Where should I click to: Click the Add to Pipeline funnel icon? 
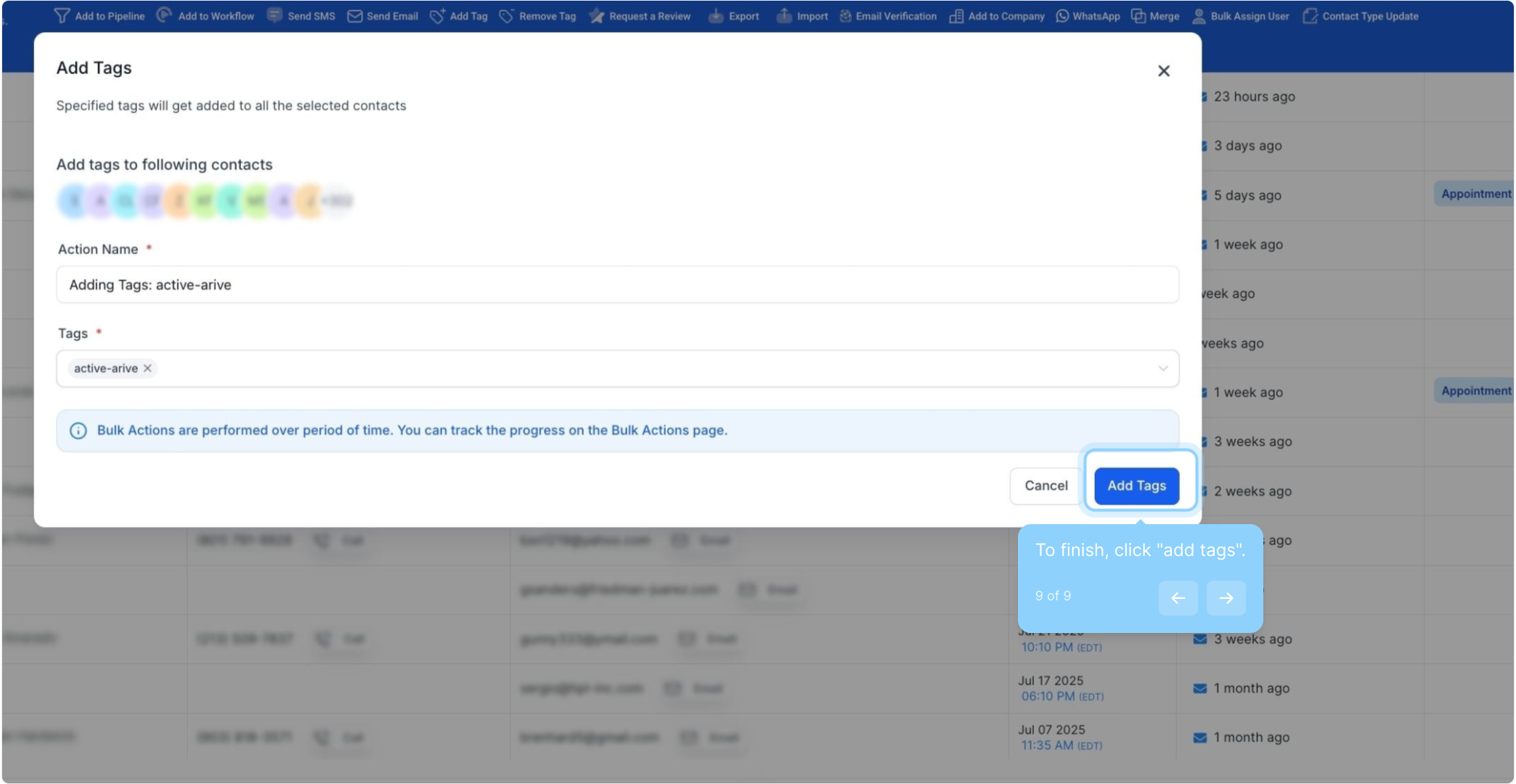click(x=62, y=15)
